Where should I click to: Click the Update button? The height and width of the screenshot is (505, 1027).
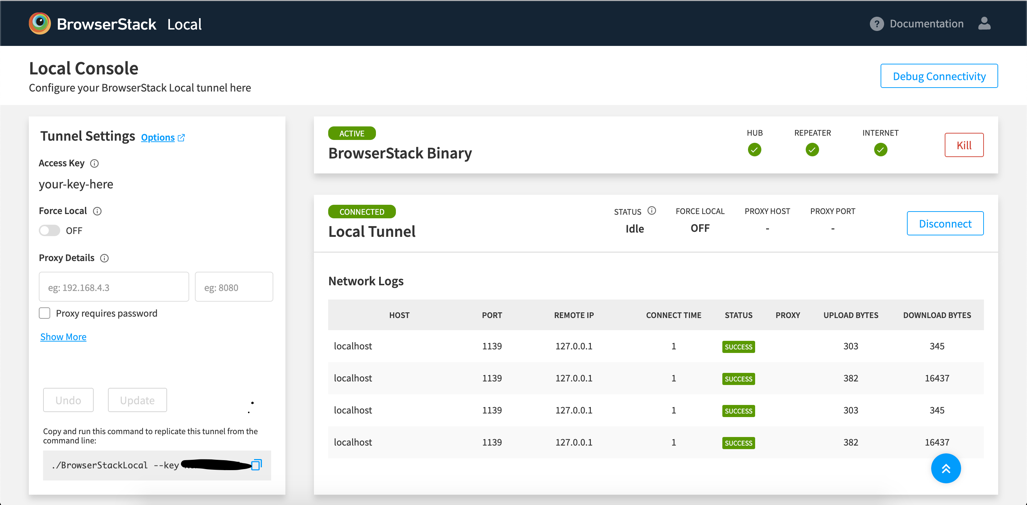click(138, 400)
